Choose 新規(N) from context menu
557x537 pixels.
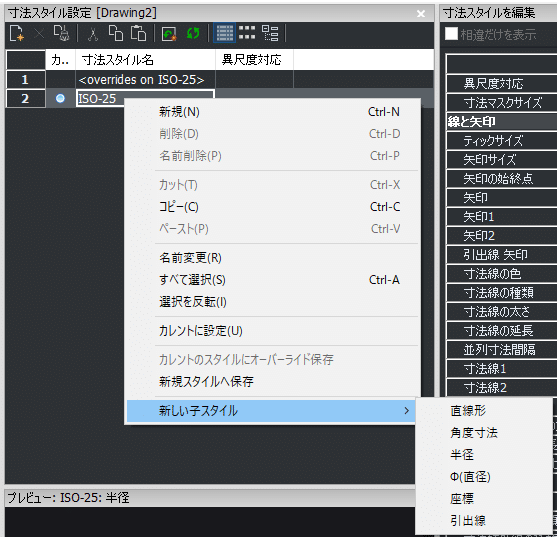(273, 112)
